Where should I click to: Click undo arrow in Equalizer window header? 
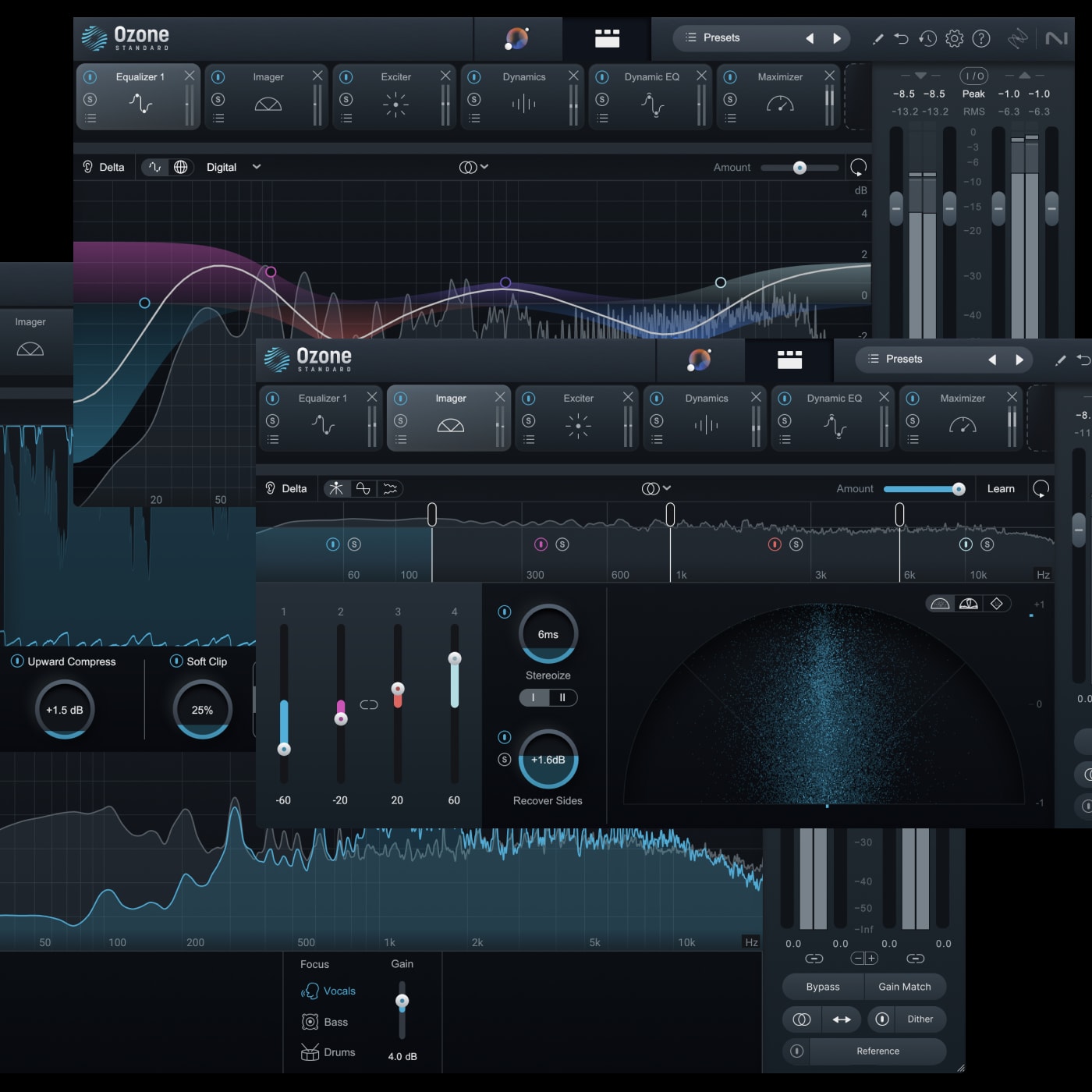(x=901, y=38)
